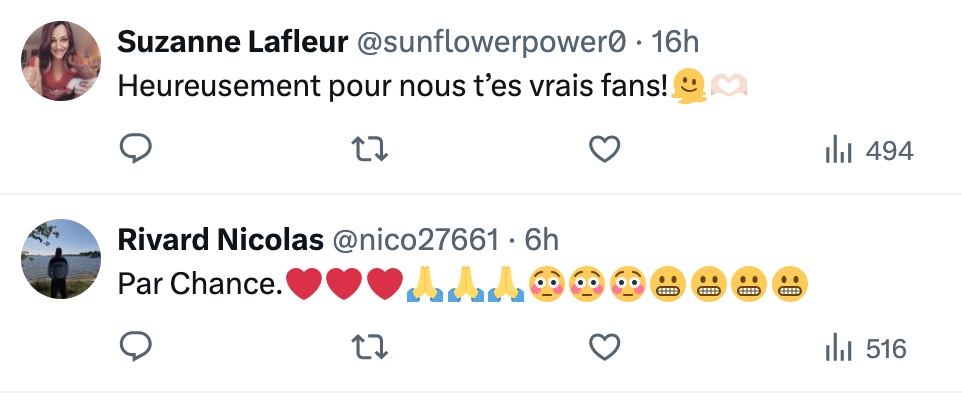Reply to Suzanne Lafleur's tweet

tap(136, 150)
